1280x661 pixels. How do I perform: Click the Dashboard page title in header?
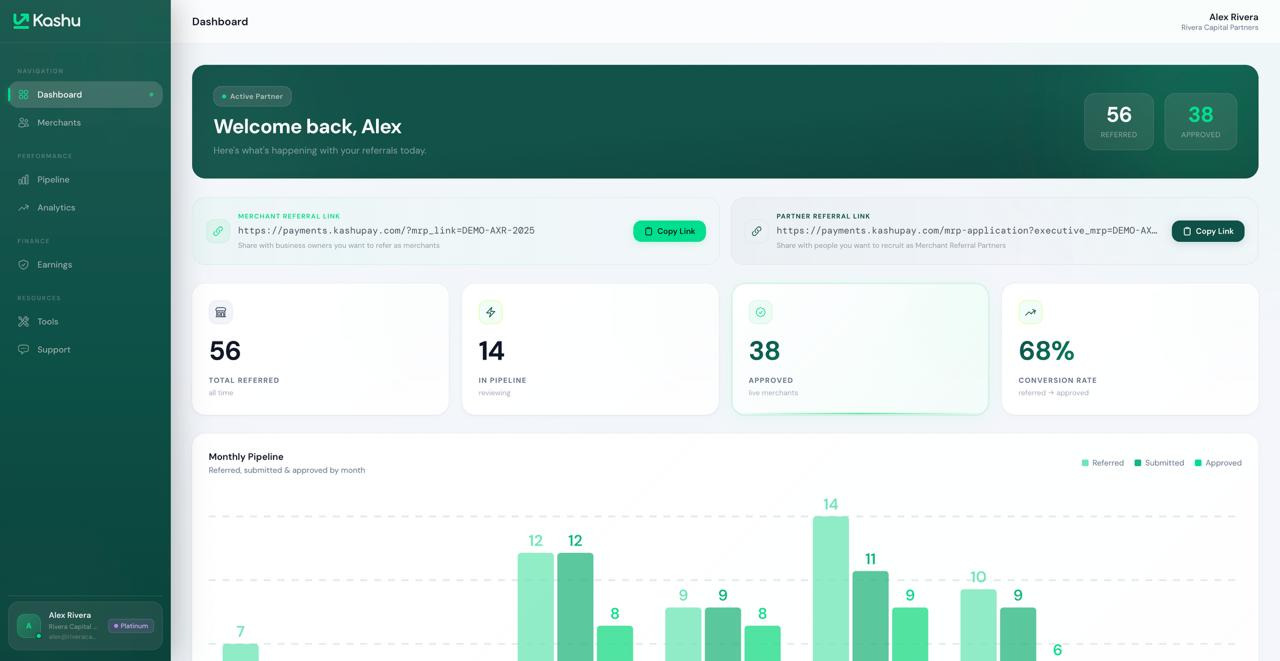pyautogui.click(x=220, y=22)
